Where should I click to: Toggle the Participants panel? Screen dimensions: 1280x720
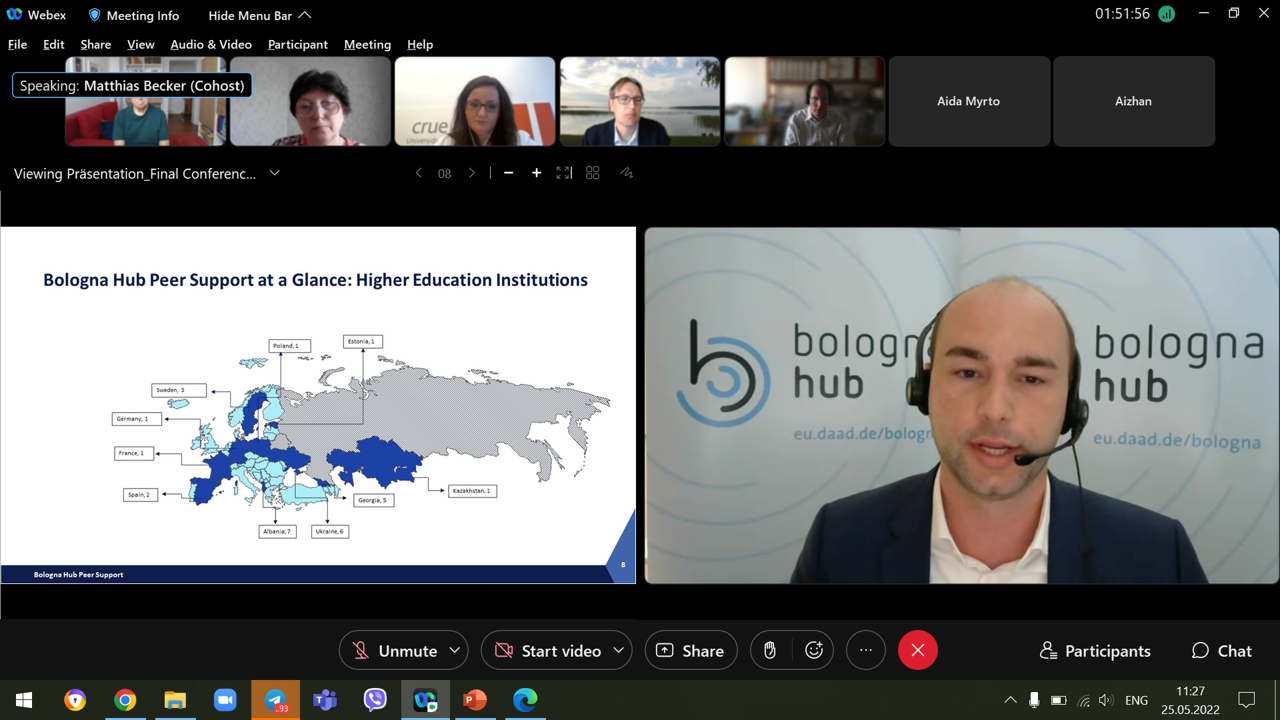click(1095, 650)
